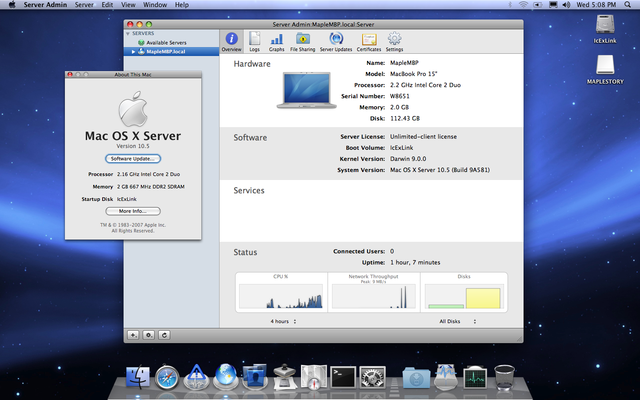The image size is (640, 400).
Task: Select Available Servers in sidebar
Action: (166, 42)
